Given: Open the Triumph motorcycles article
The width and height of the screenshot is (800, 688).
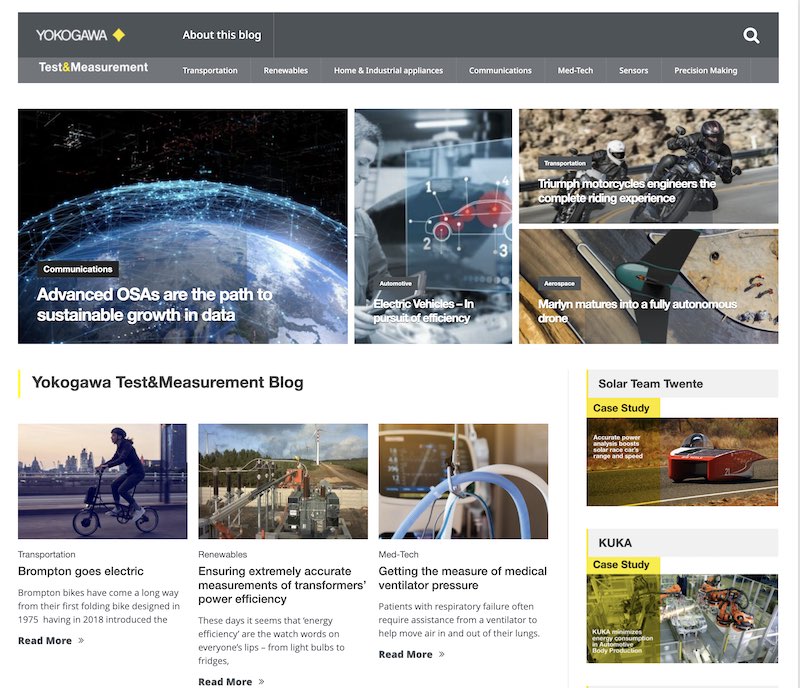Looking at the screenshot, I should 626,191.
